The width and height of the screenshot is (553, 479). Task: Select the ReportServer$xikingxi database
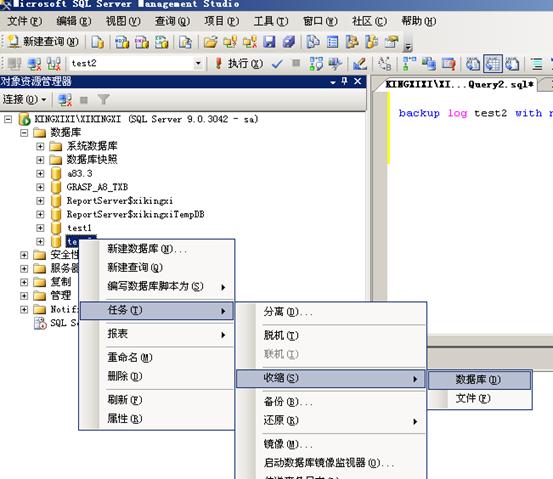[120, 201]
